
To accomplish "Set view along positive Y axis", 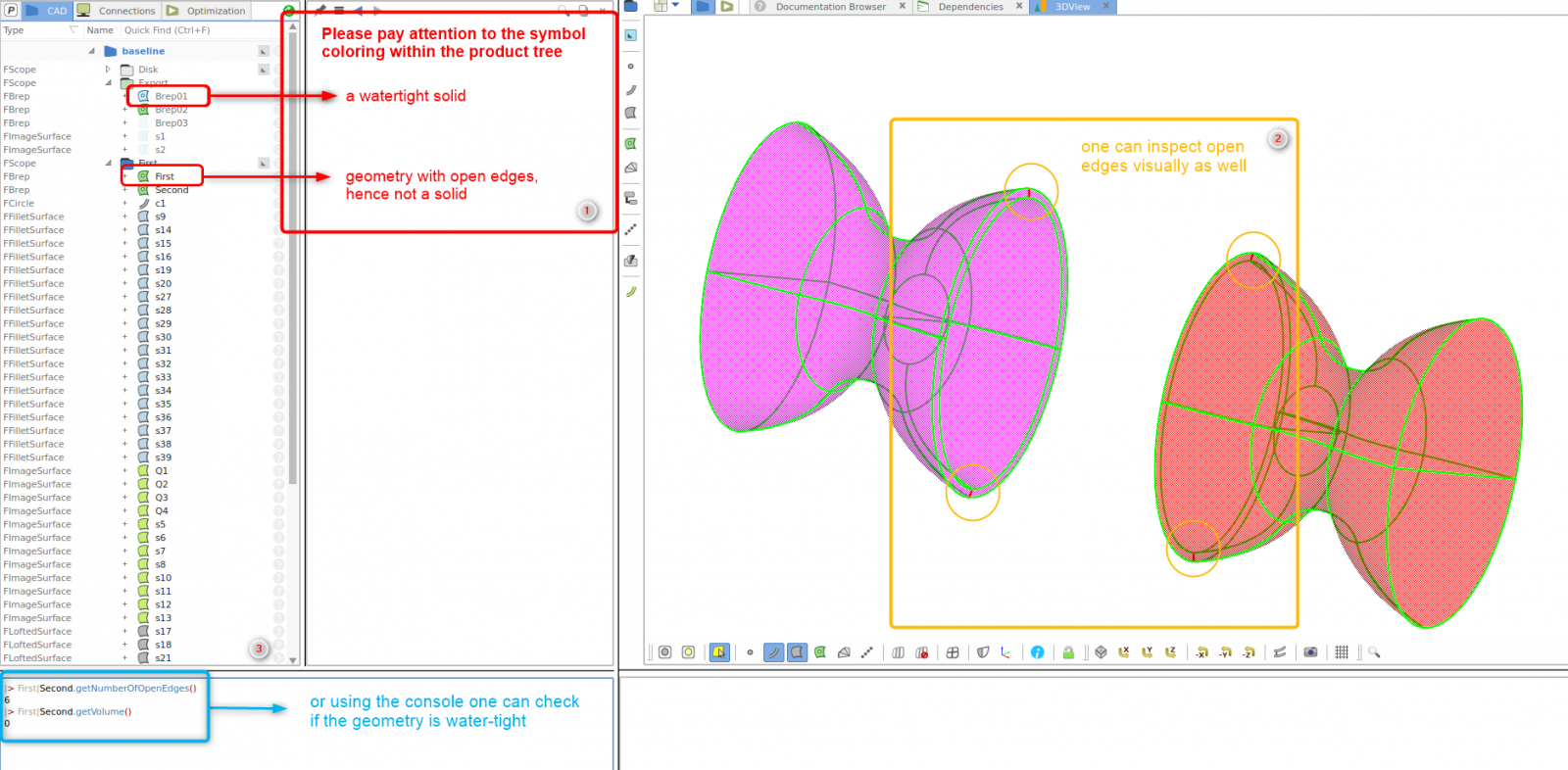I will click(x=1148, y=652).
